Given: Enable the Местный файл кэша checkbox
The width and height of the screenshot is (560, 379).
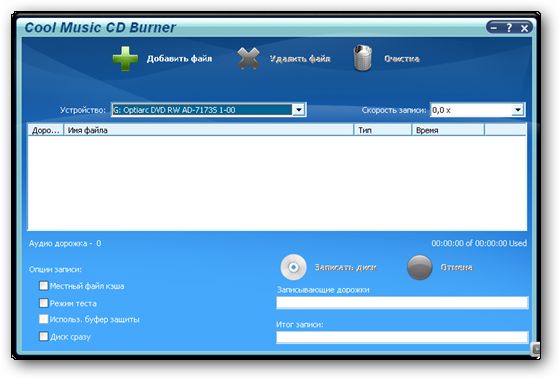Looking at the screenshot, I should pyautogui.click(x=44, y=285).
